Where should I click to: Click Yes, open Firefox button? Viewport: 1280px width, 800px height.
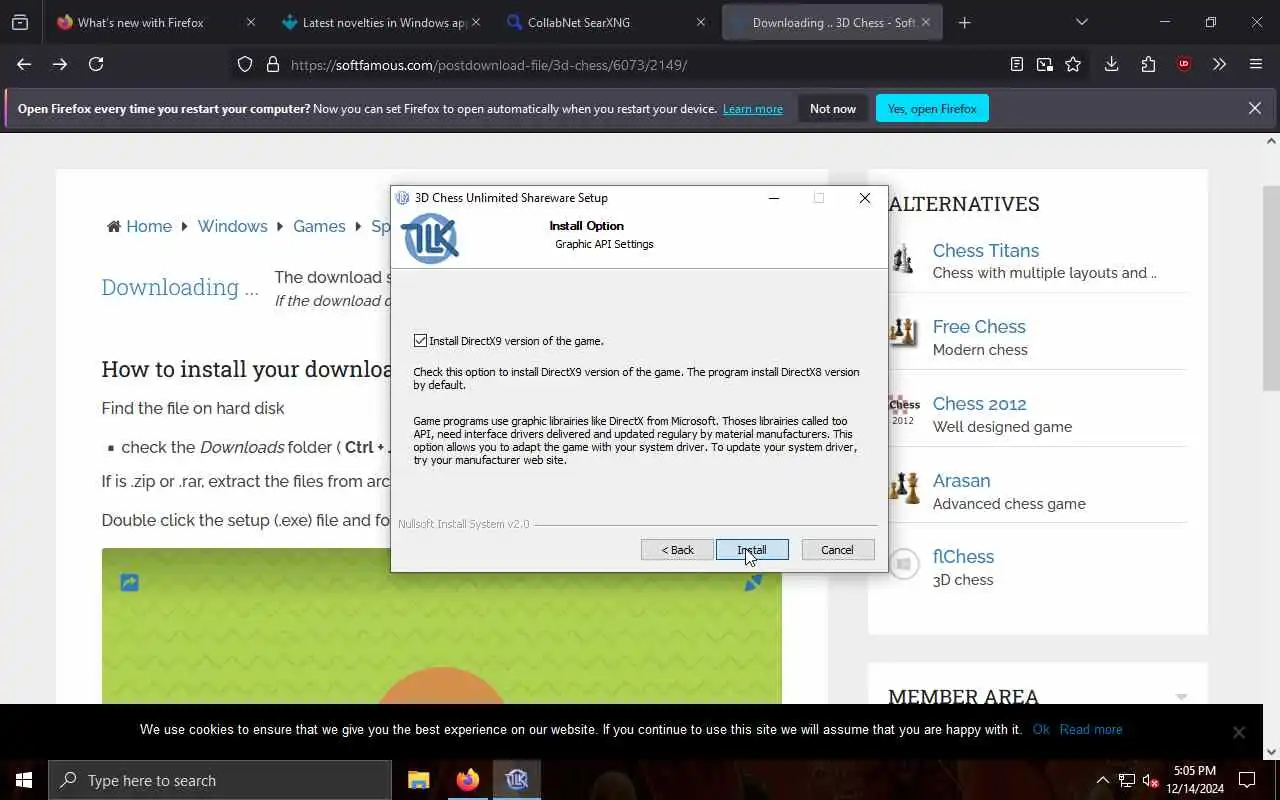[932, 109]
